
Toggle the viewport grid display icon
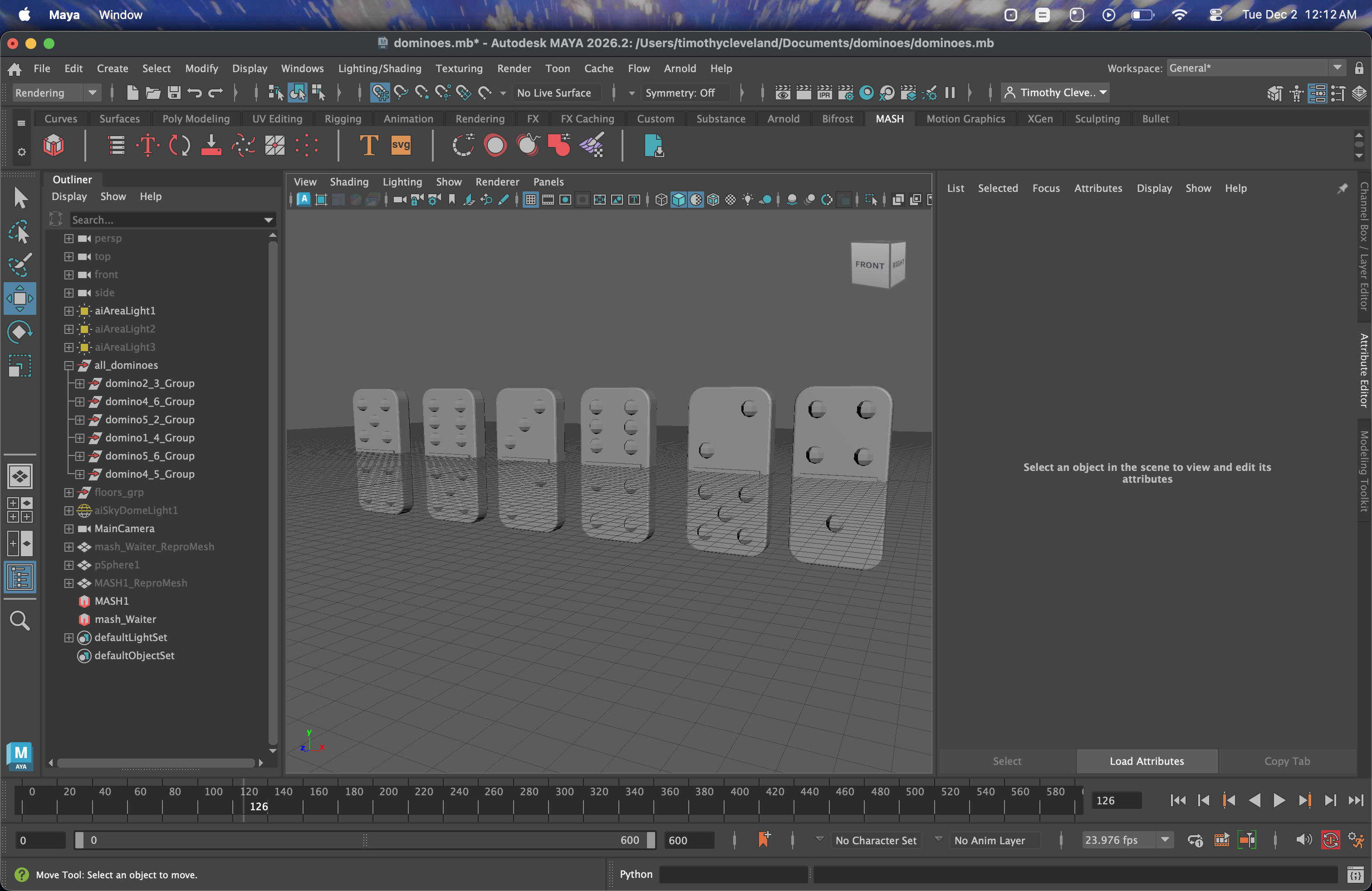[x=530, y=200]
